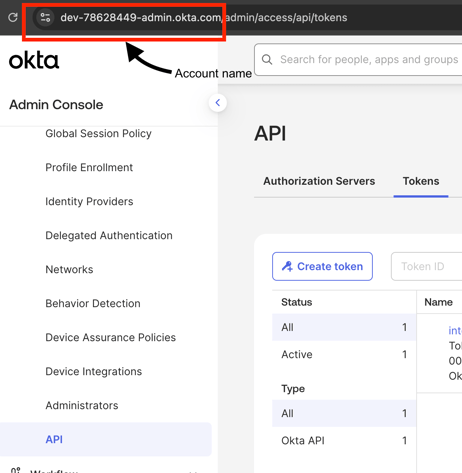Viewport: 462px width, 473px height.
Task: Switch to the Authorization Servers tab
Action: coord(319,181)
